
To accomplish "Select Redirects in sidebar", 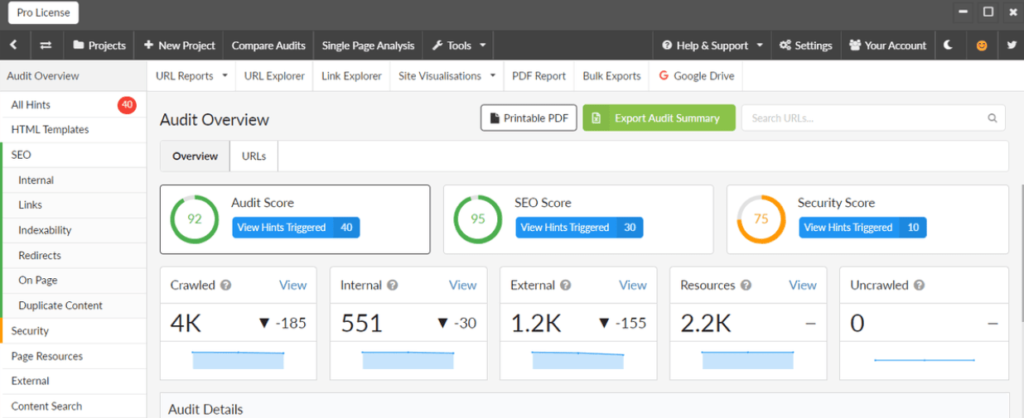I will (73, 255).
